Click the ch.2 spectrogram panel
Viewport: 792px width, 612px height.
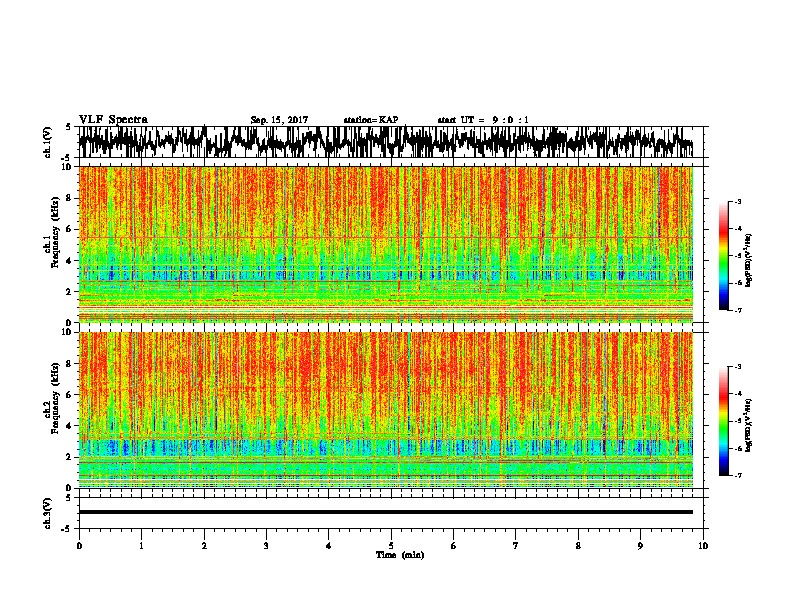[386, 410]
